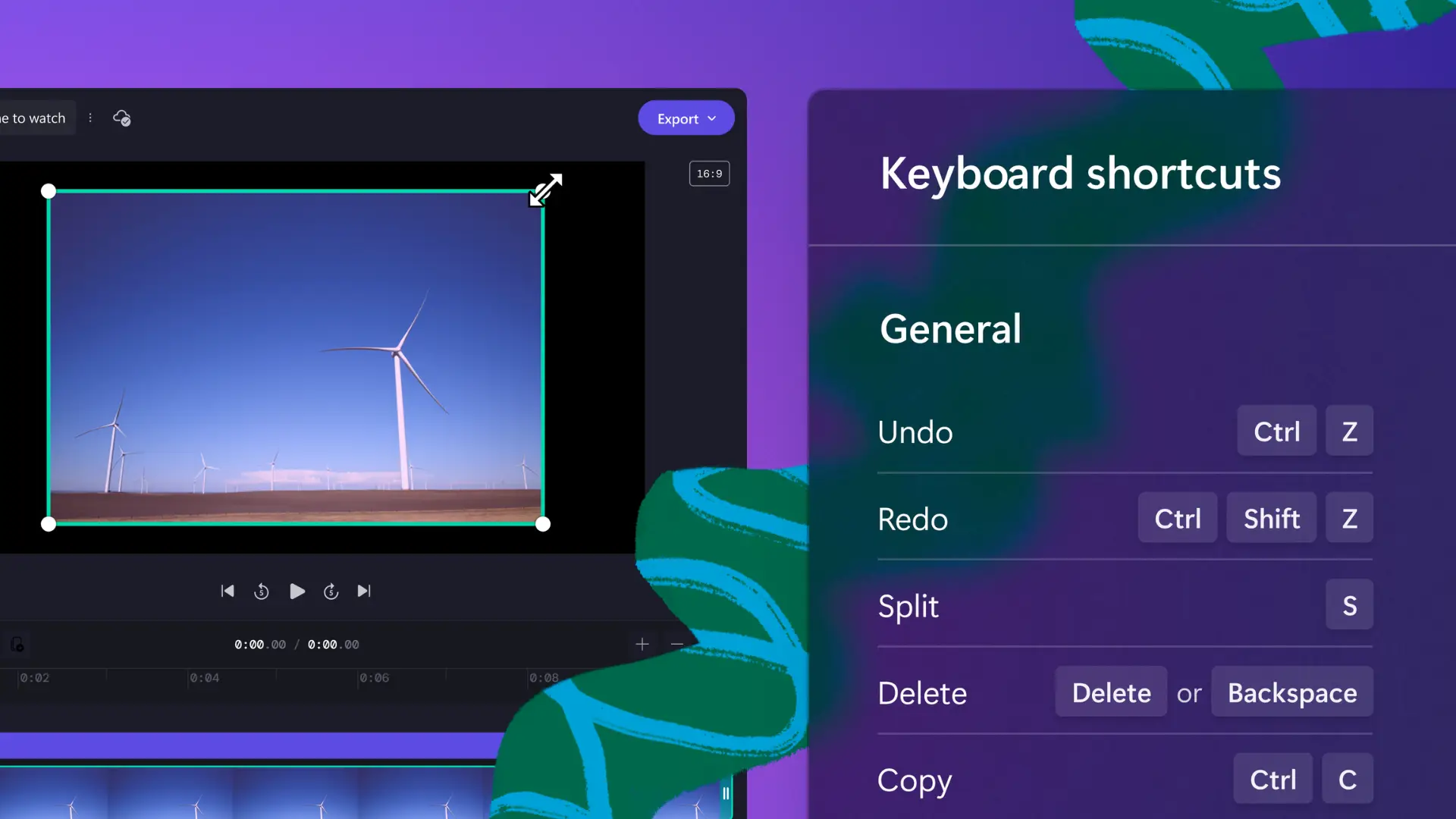
Task: Click the play button to preview
Action: pos(296,591)
